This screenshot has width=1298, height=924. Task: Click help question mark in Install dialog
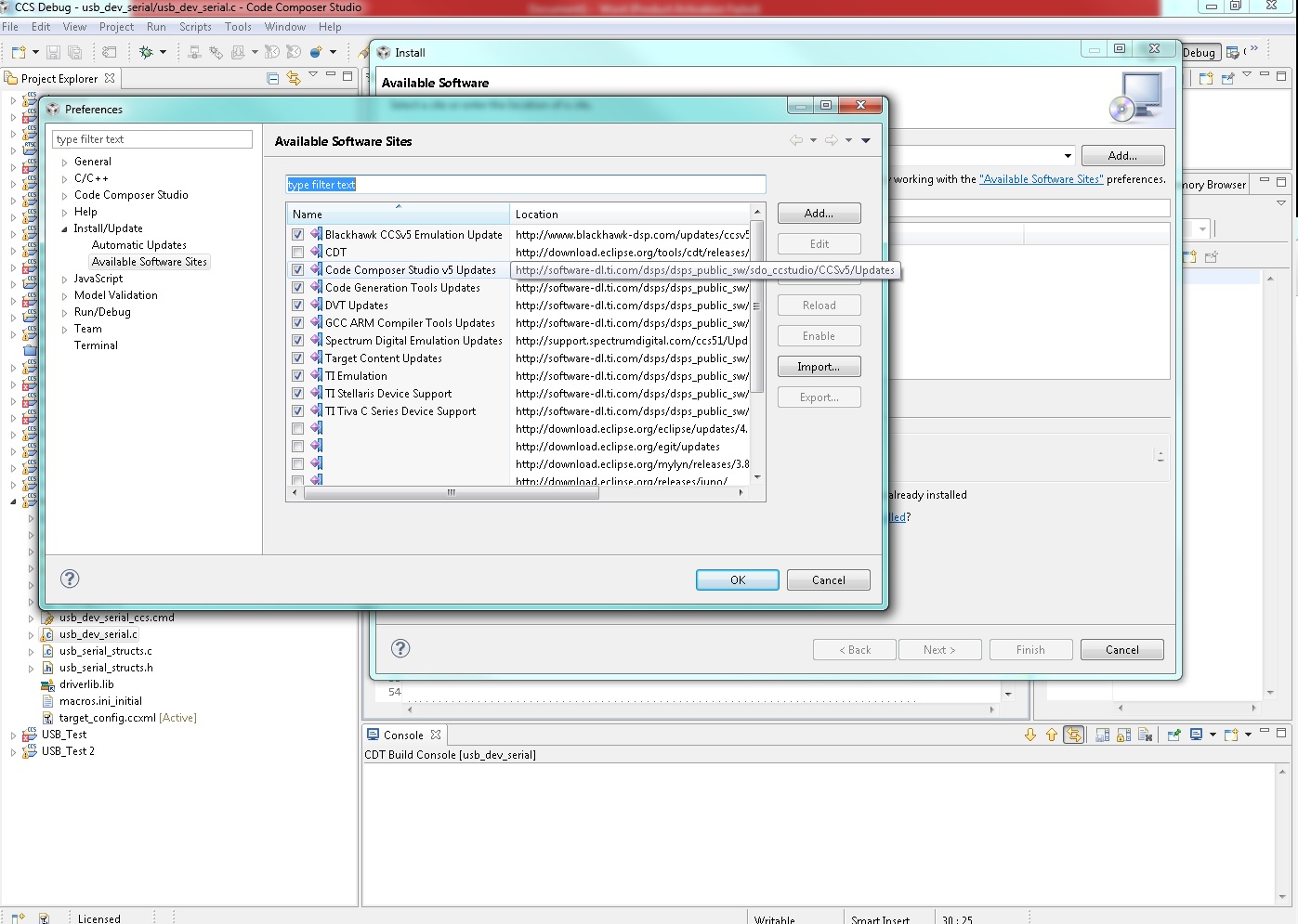[400, 648]
